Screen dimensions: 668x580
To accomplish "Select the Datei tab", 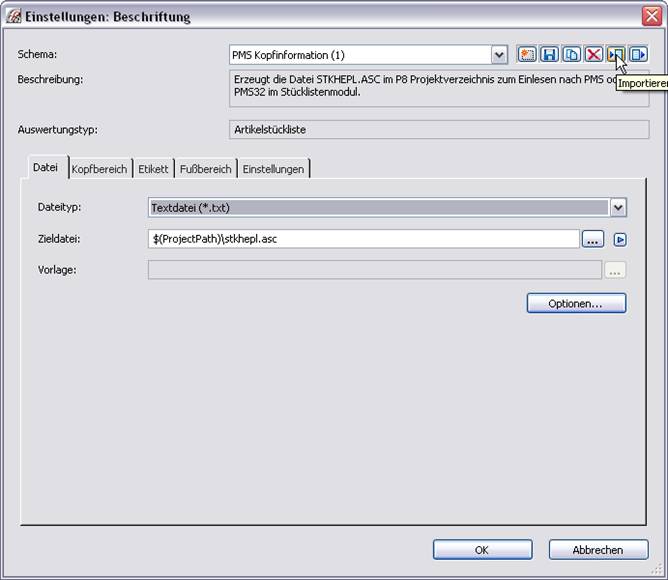I will (45, 168).
